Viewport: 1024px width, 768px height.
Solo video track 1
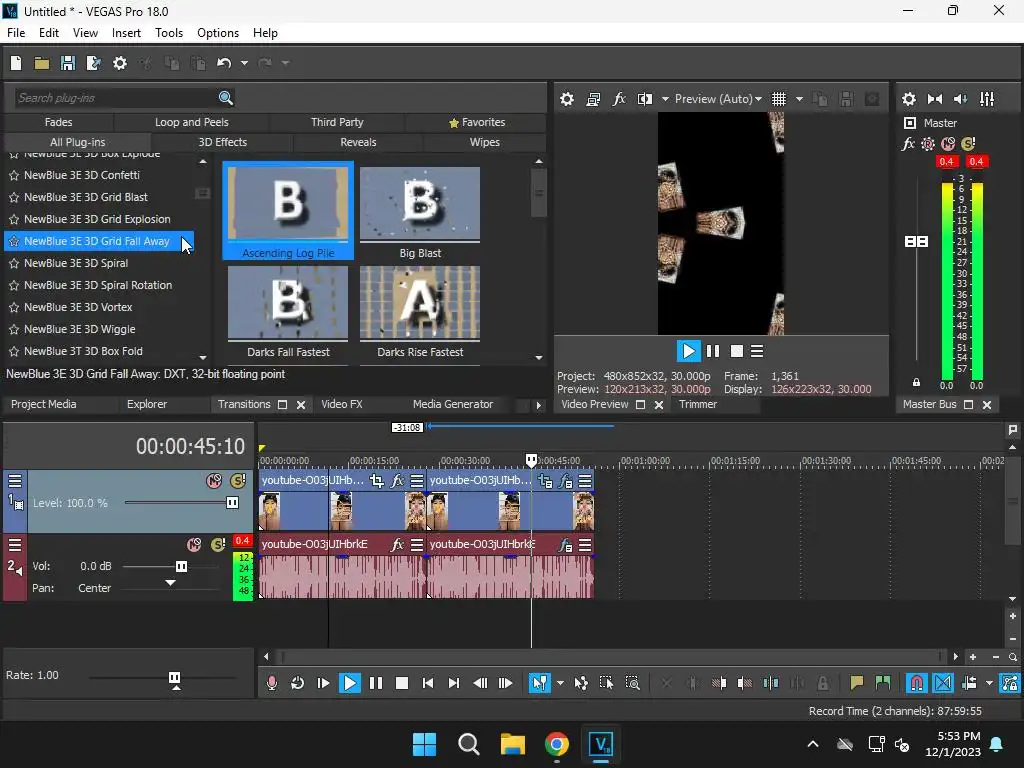(x=238, y=481)
